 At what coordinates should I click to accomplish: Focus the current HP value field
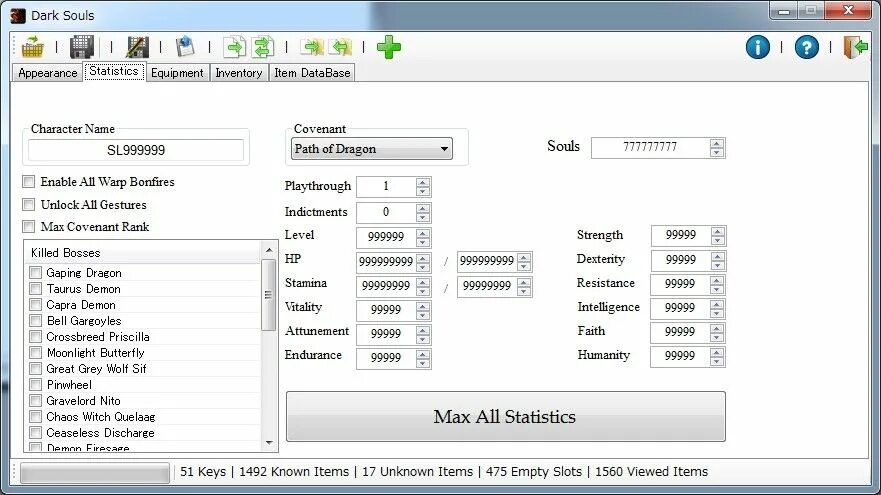tap(387, 262)
